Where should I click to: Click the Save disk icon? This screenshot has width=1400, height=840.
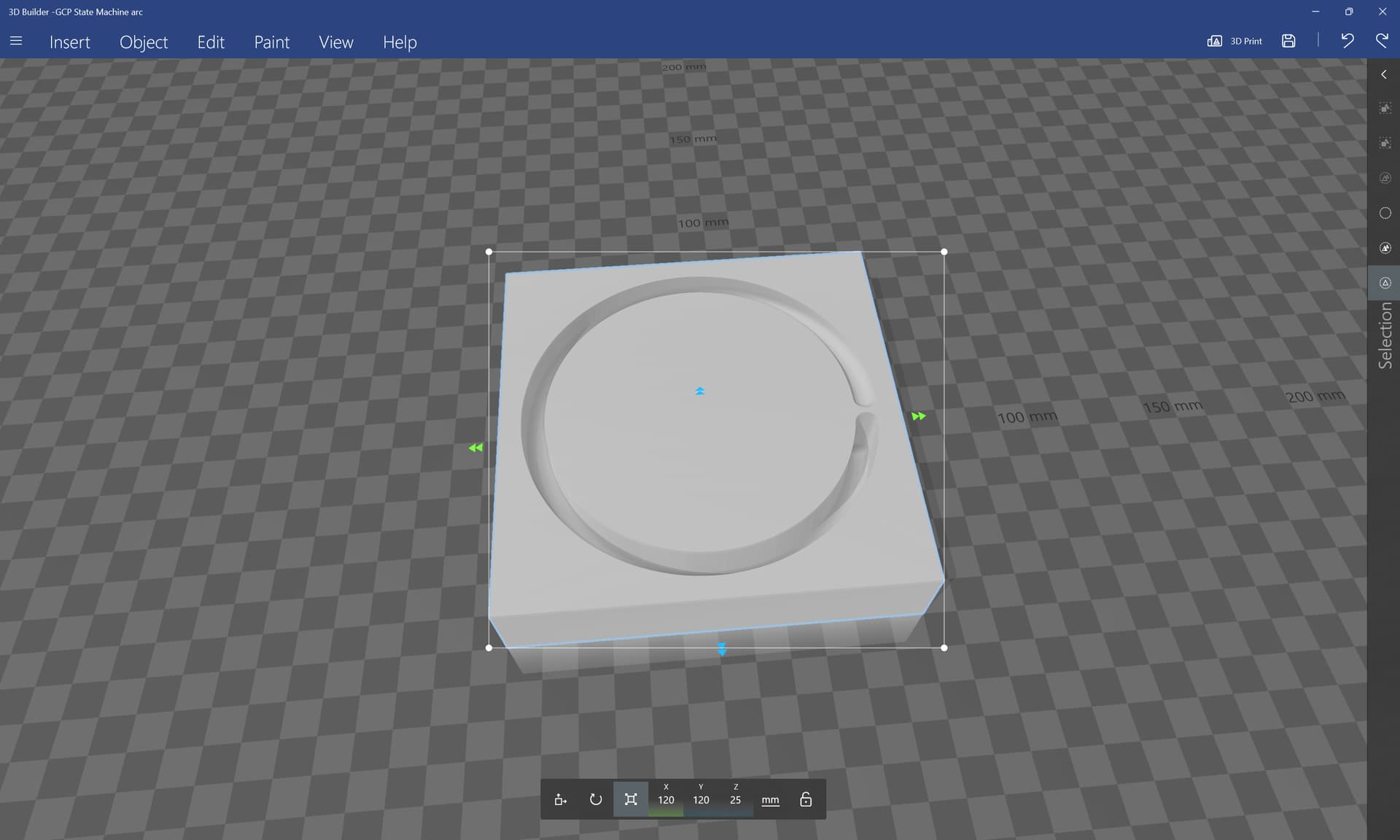[x=1288, y=42]
